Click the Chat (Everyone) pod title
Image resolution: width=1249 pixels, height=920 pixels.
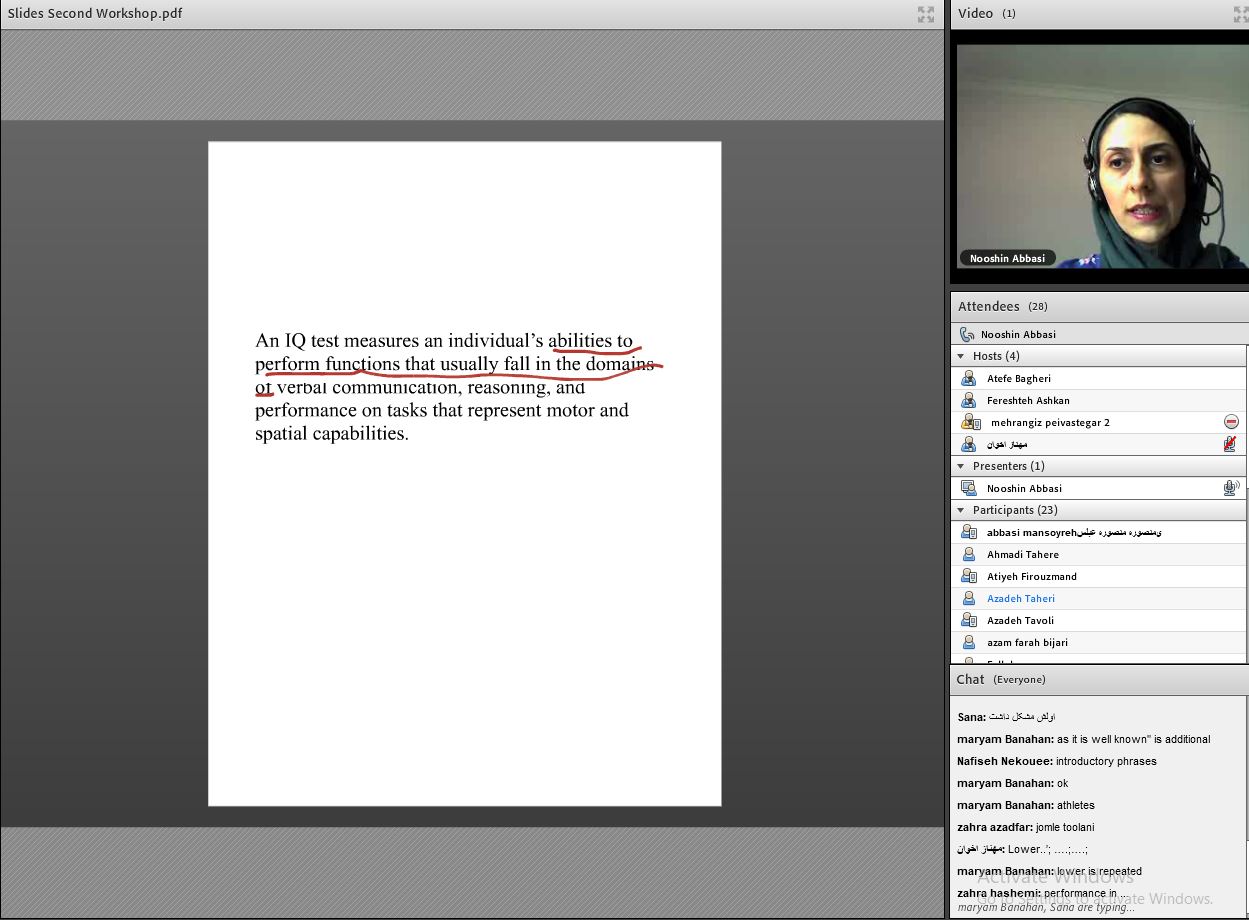click(1001, 679)
